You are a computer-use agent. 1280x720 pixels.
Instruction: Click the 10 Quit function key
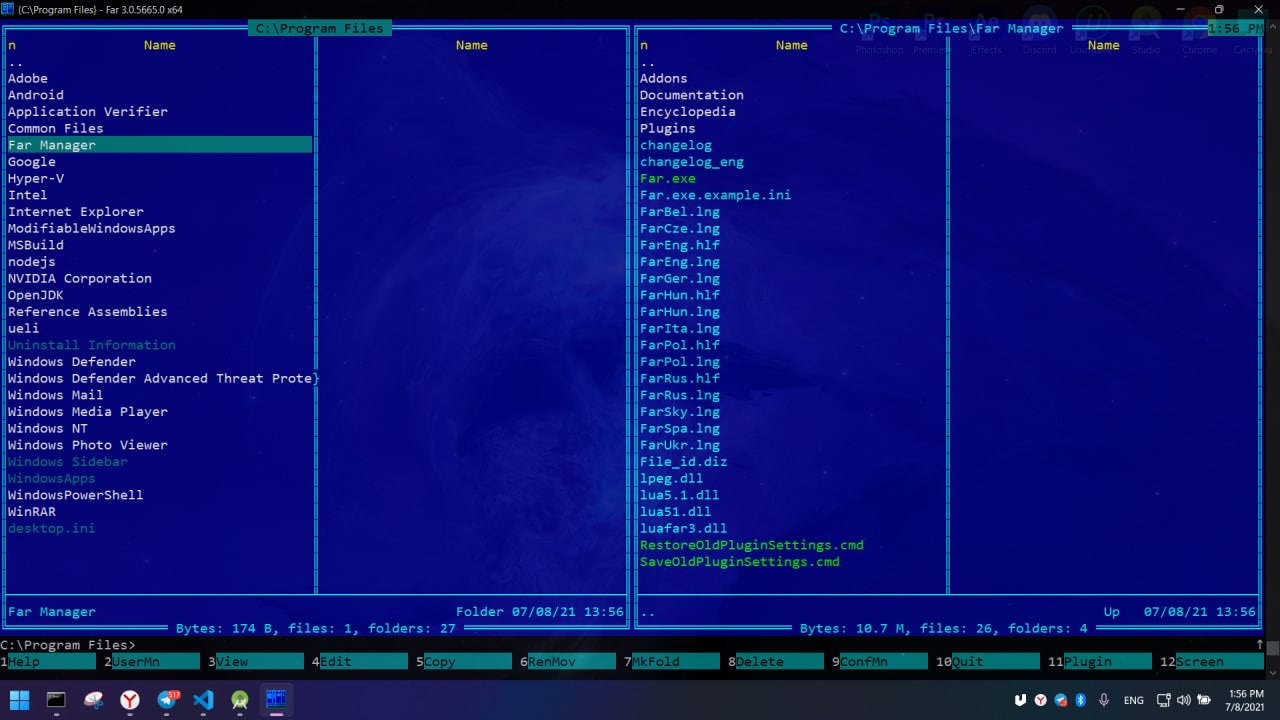tap(984, 662)
